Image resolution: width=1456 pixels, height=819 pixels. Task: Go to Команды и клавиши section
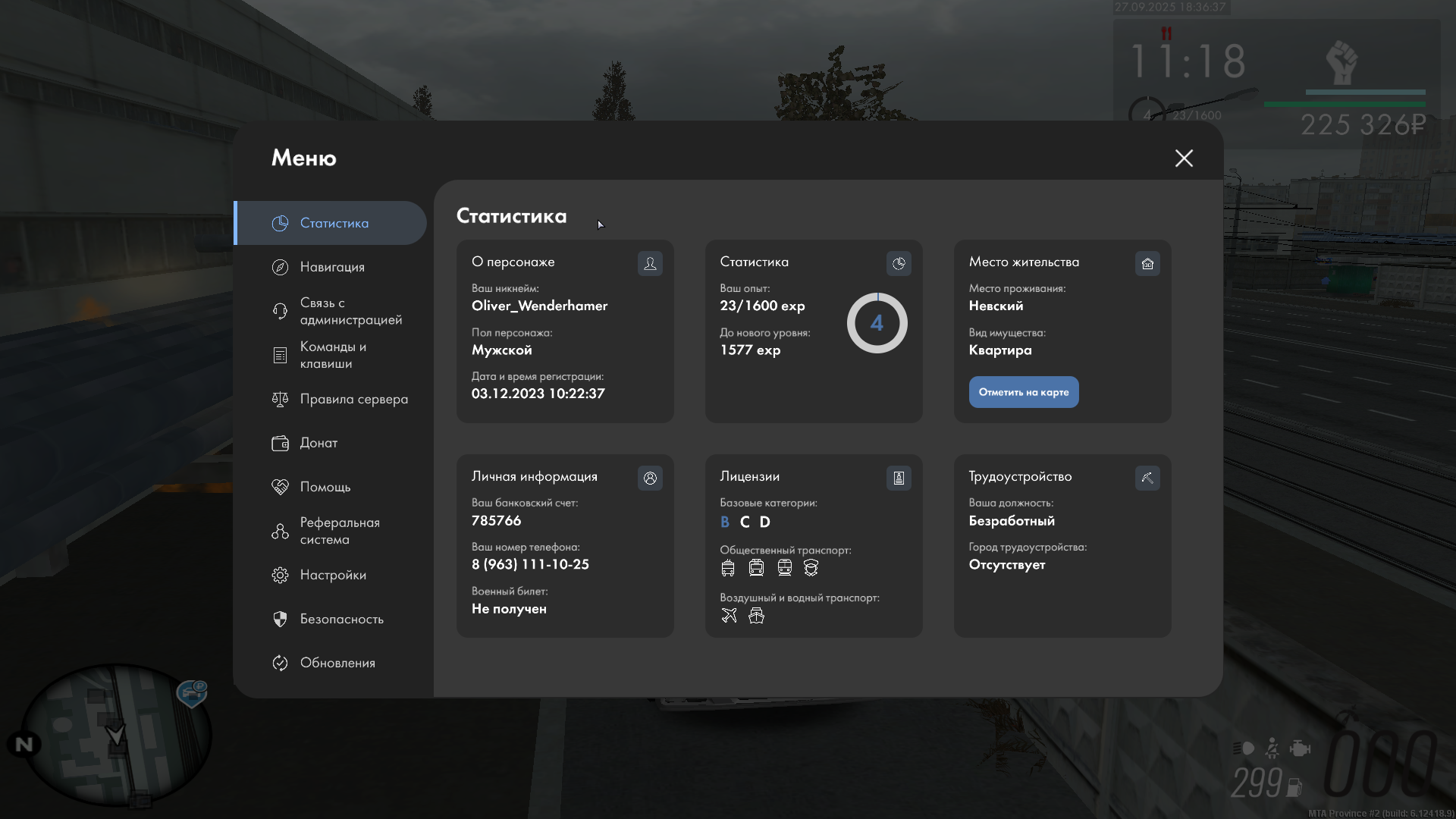tap(332, 355)
